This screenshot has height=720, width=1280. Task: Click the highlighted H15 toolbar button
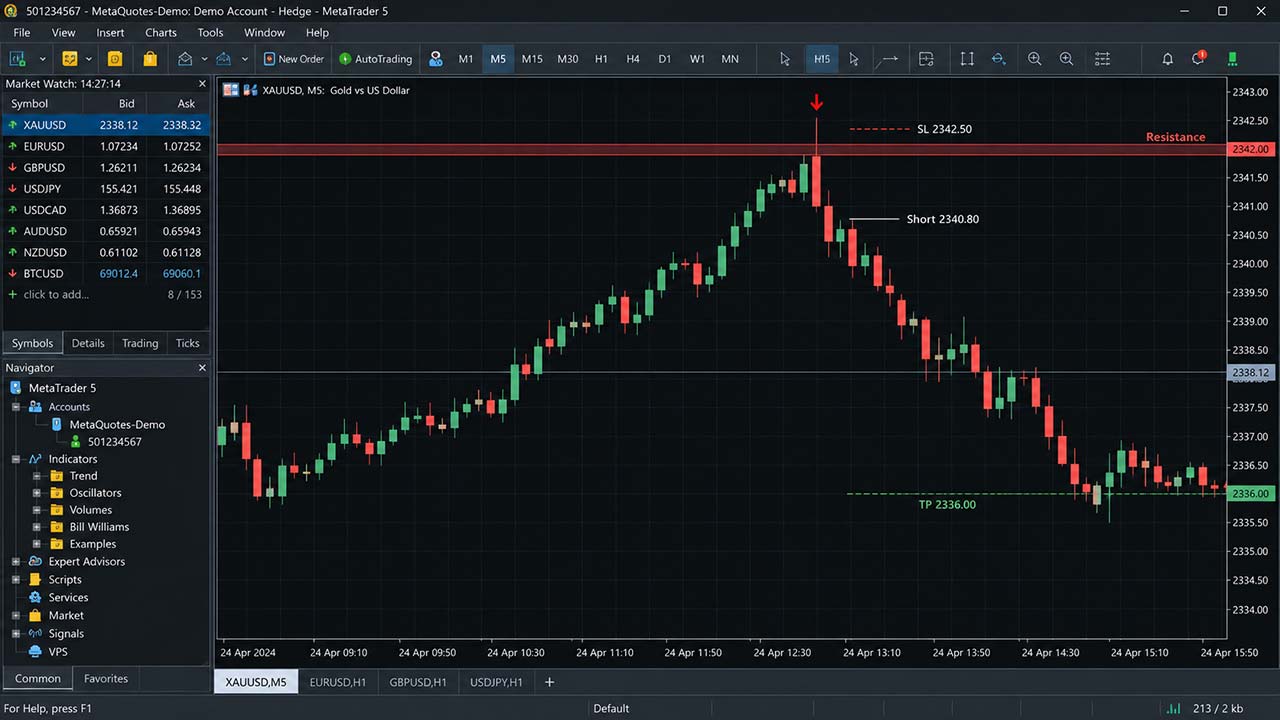click(821, 59)
